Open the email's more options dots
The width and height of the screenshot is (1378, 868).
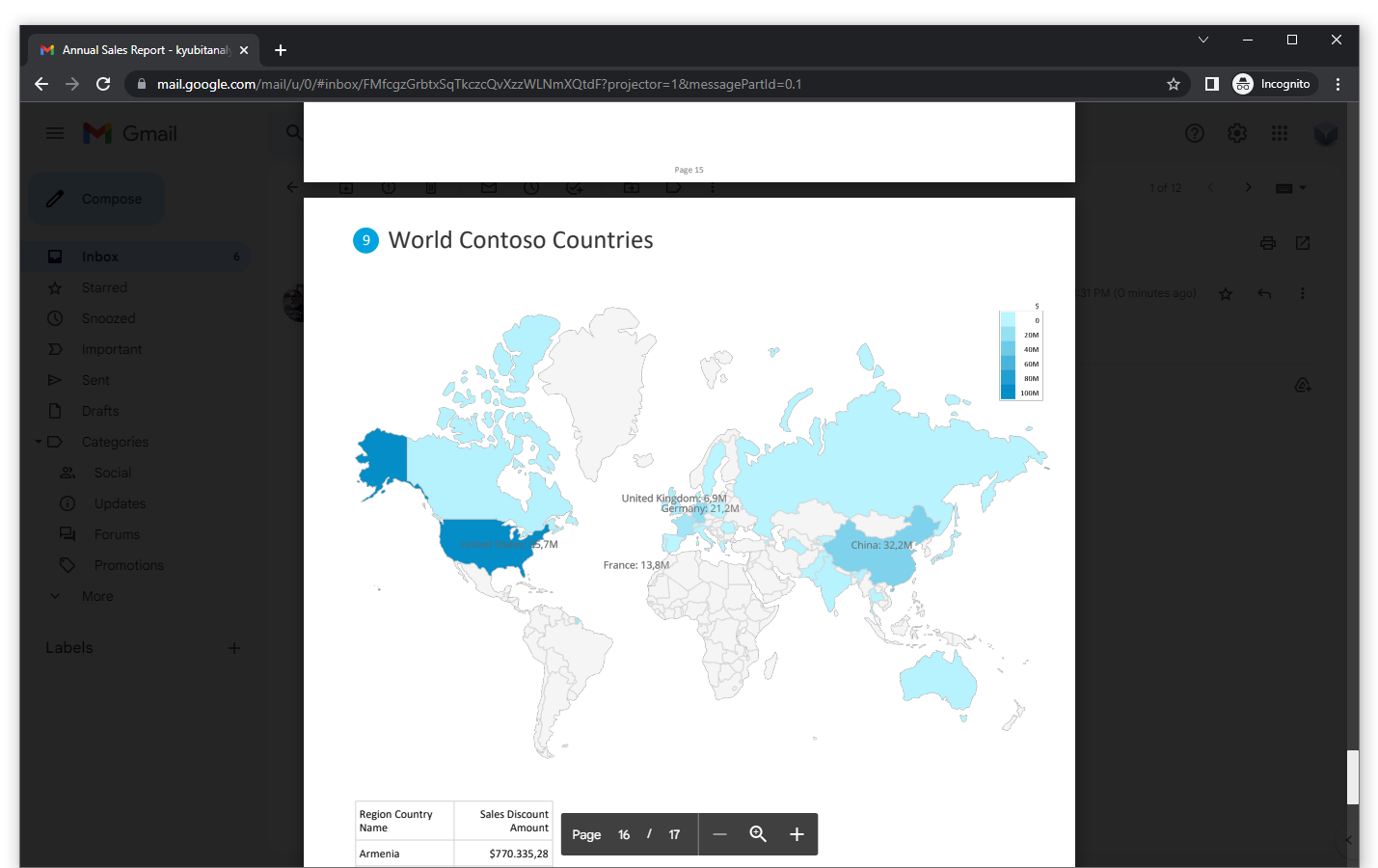(1303, 293)
